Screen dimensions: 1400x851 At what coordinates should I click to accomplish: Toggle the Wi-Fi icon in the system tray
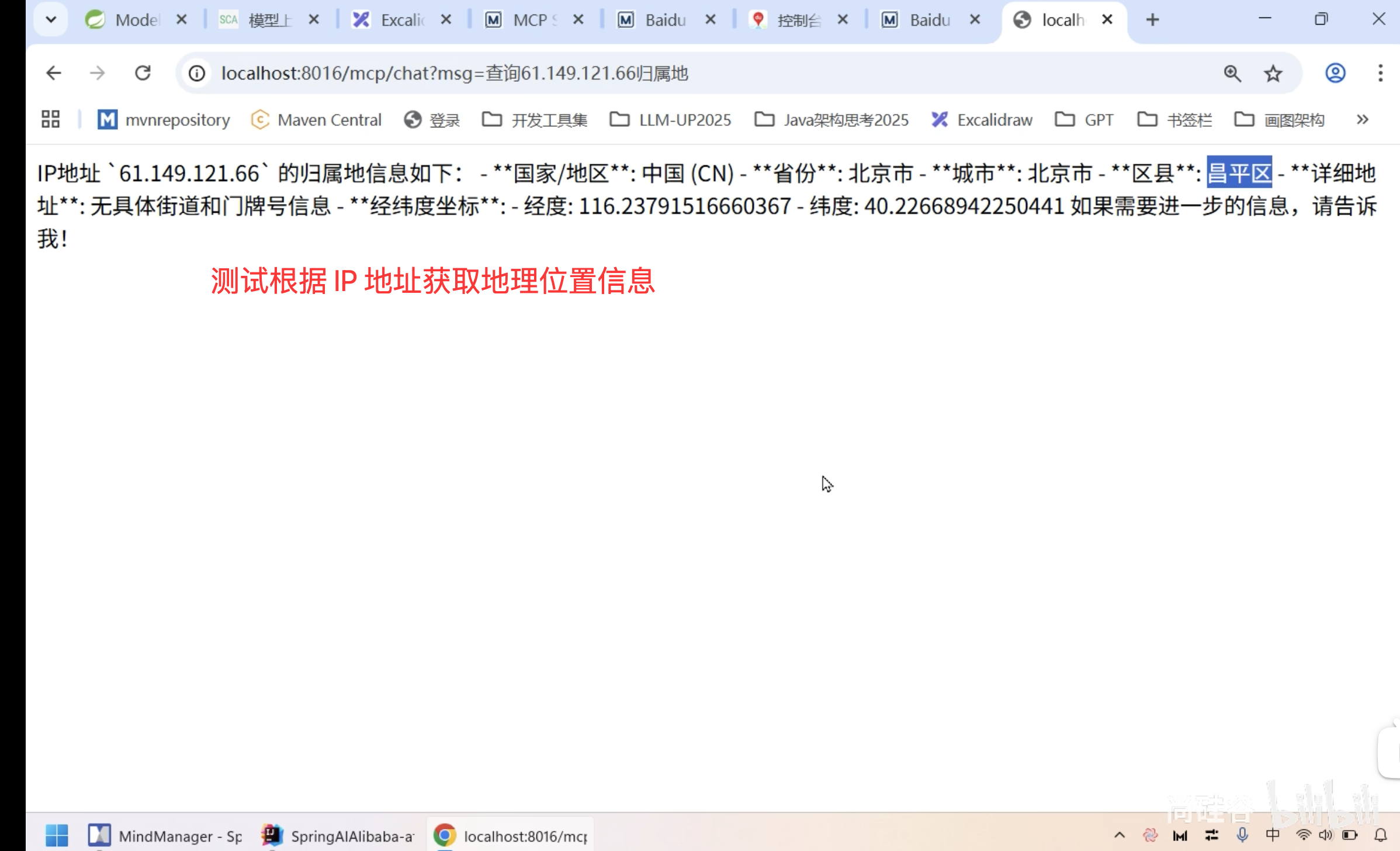(x=1304, y=835)
